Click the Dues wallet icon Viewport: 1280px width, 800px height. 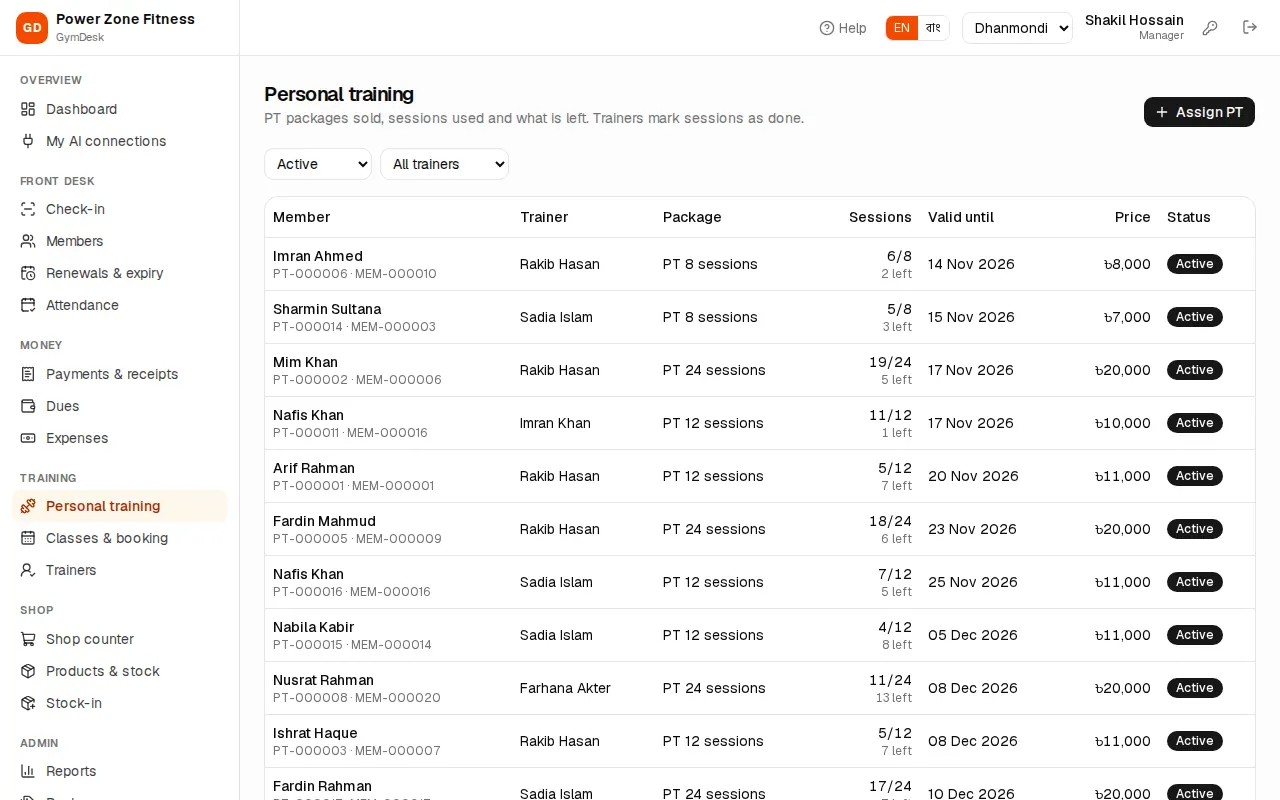[28, 406]
